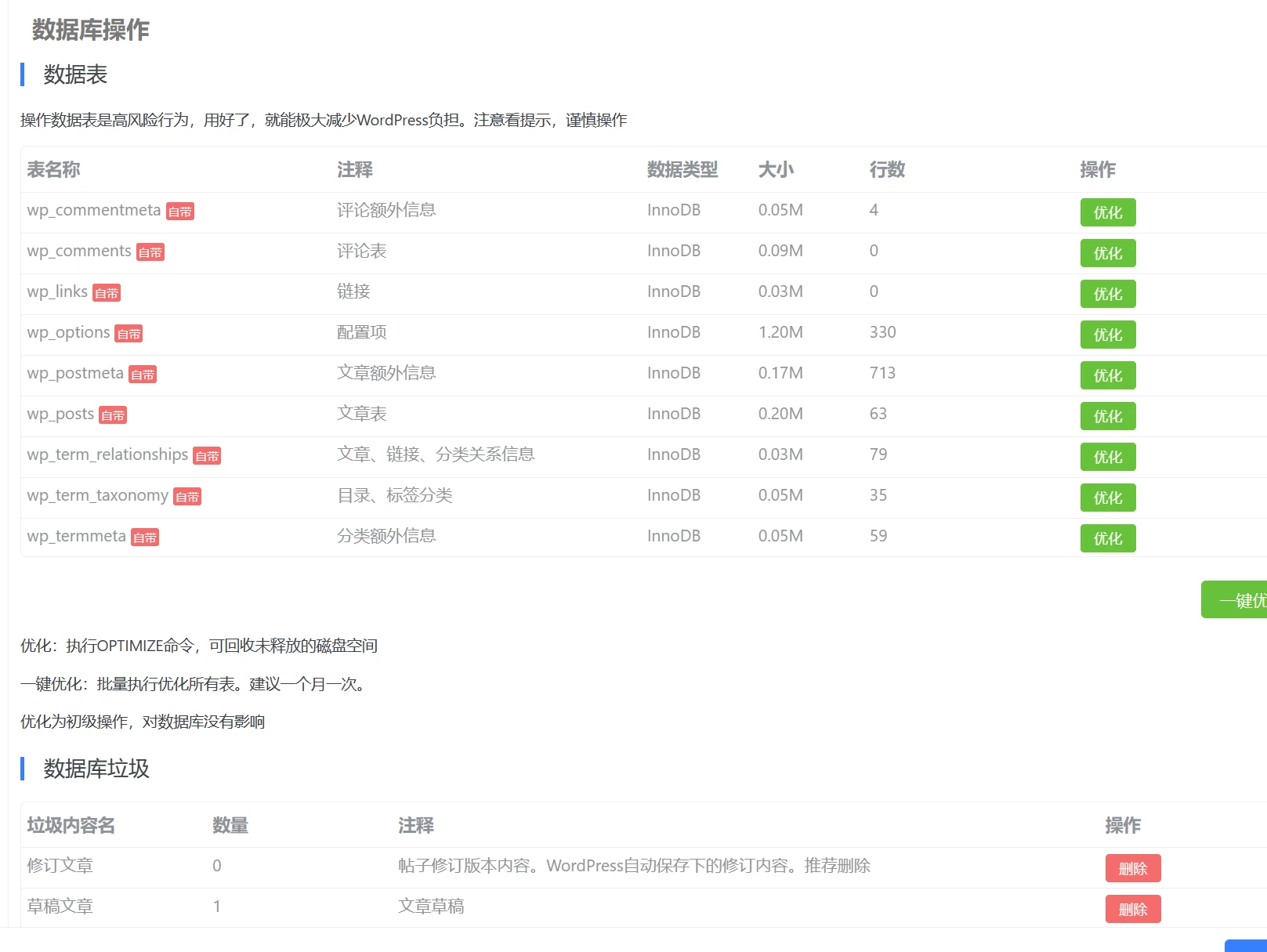
Task: Optimize the wp_comments table
Action: pos(1107,253)
